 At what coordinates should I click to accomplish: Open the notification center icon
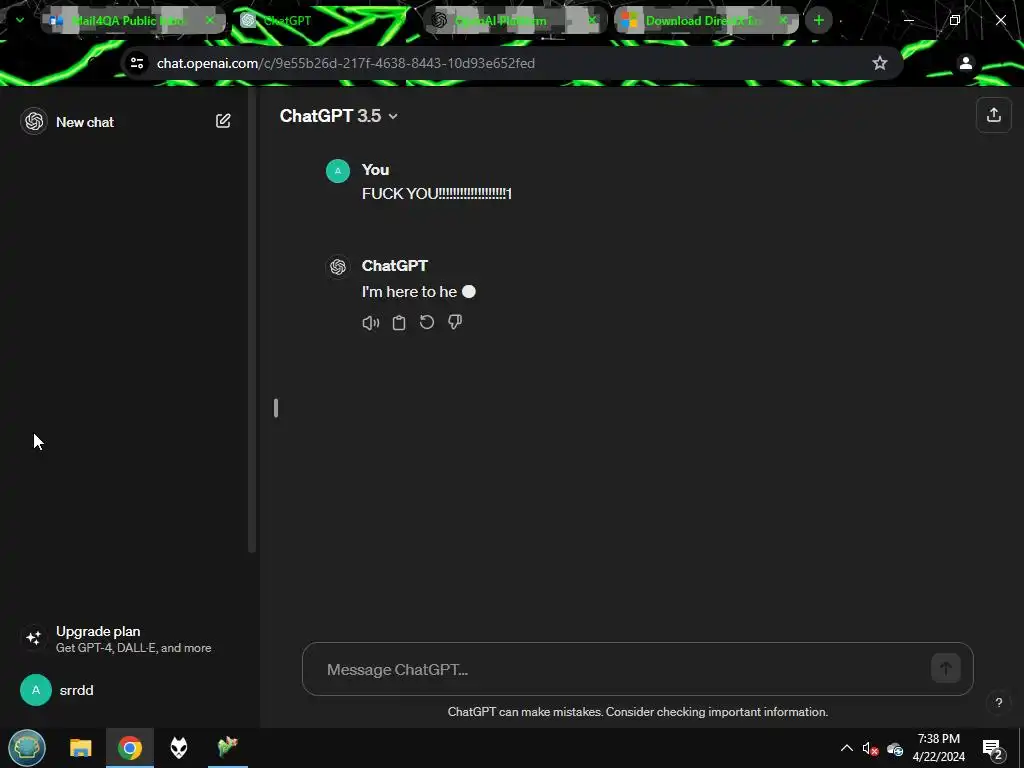click(993, 749)
